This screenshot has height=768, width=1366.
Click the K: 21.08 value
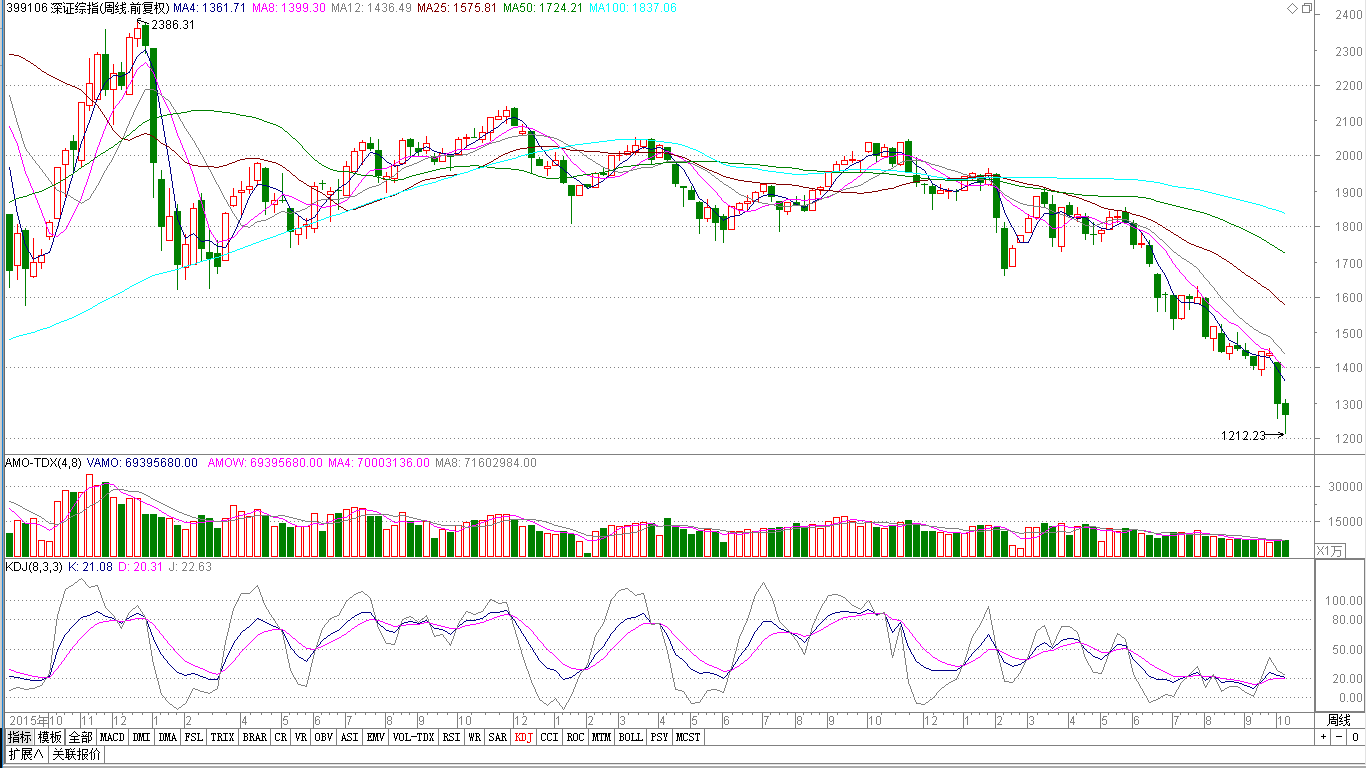(90, 567)
